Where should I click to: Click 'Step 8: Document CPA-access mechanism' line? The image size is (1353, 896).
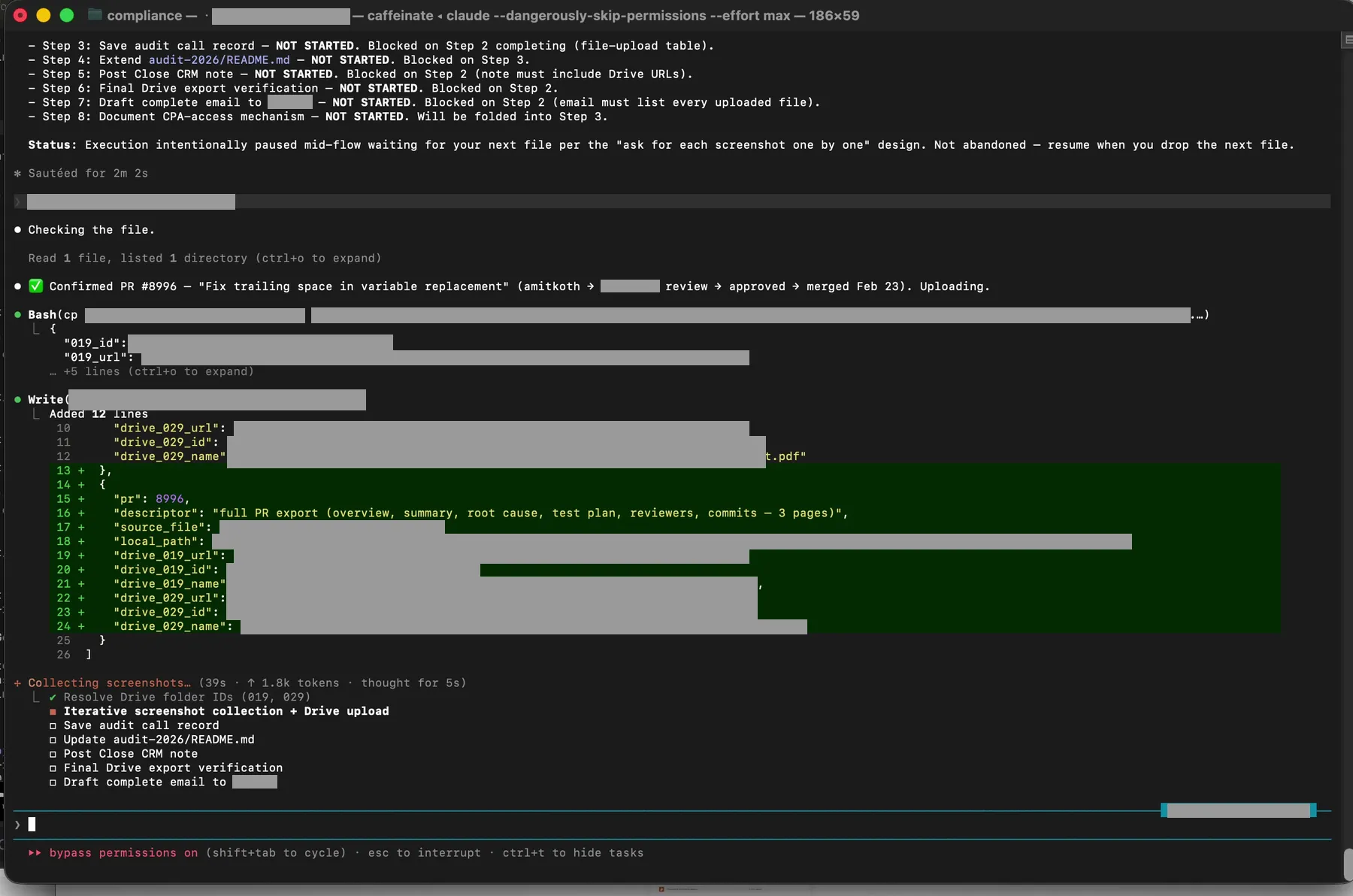pyautogui.click(x=318, y=117)
